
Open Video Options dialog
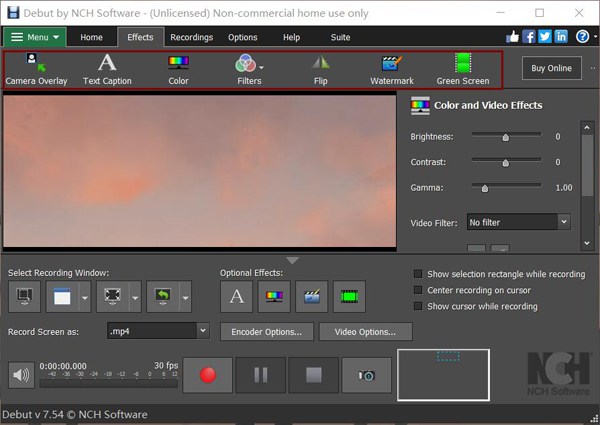pos(365,331)
